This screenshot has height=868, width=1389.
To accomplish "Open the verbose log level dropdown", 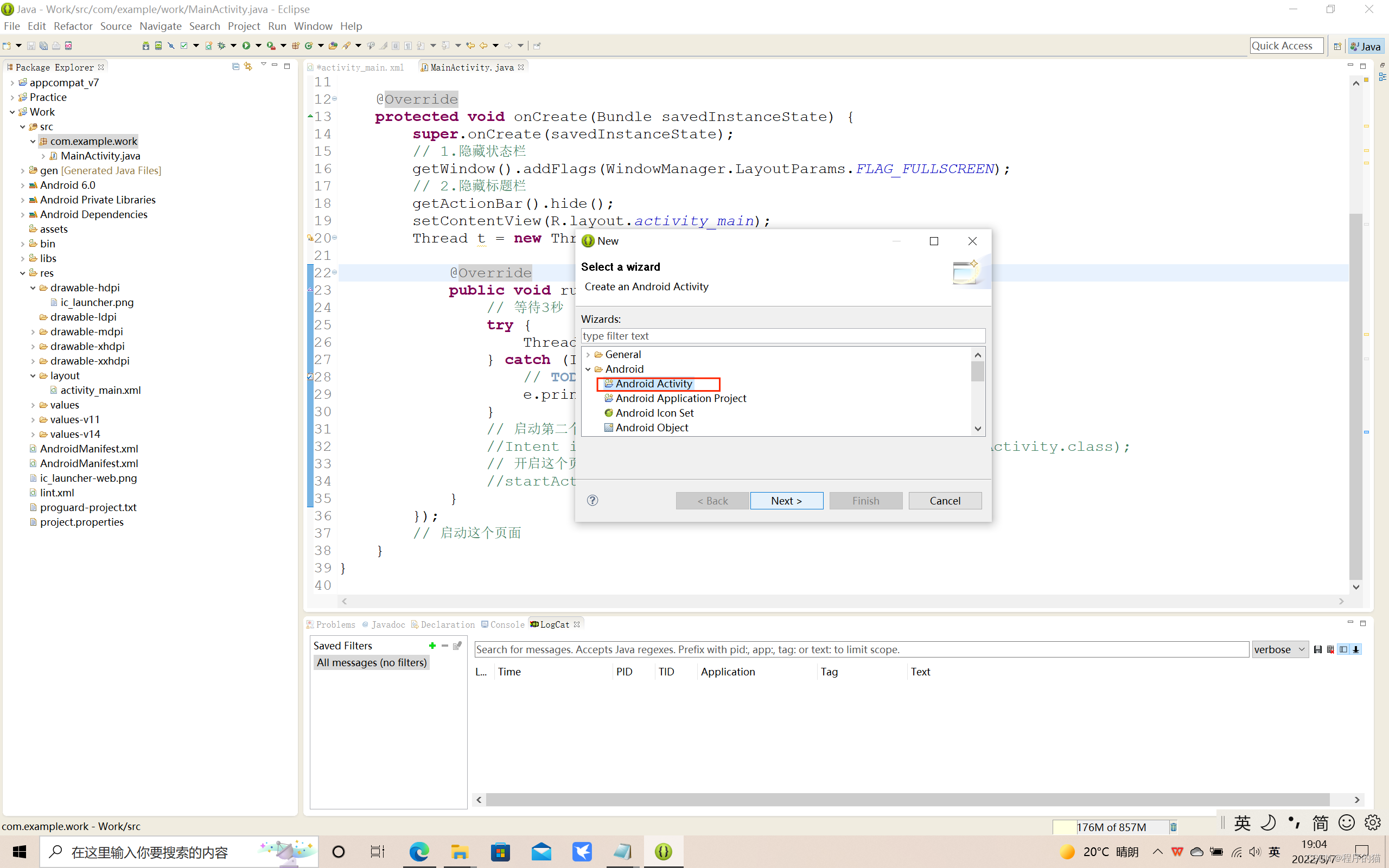I will pyautogui.click(x=1279, y=649).
